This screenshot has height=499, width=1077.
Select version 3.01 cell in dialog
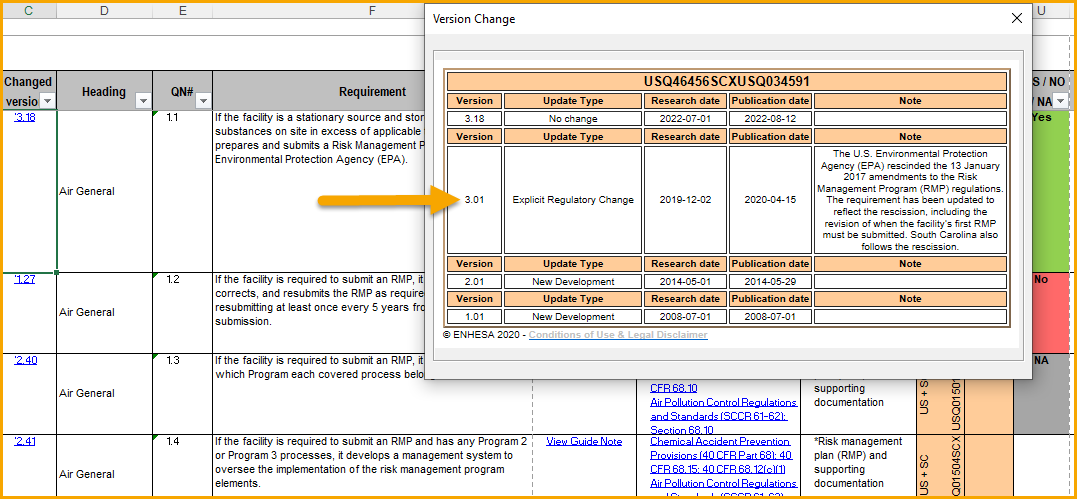click(x=474, y=200)
